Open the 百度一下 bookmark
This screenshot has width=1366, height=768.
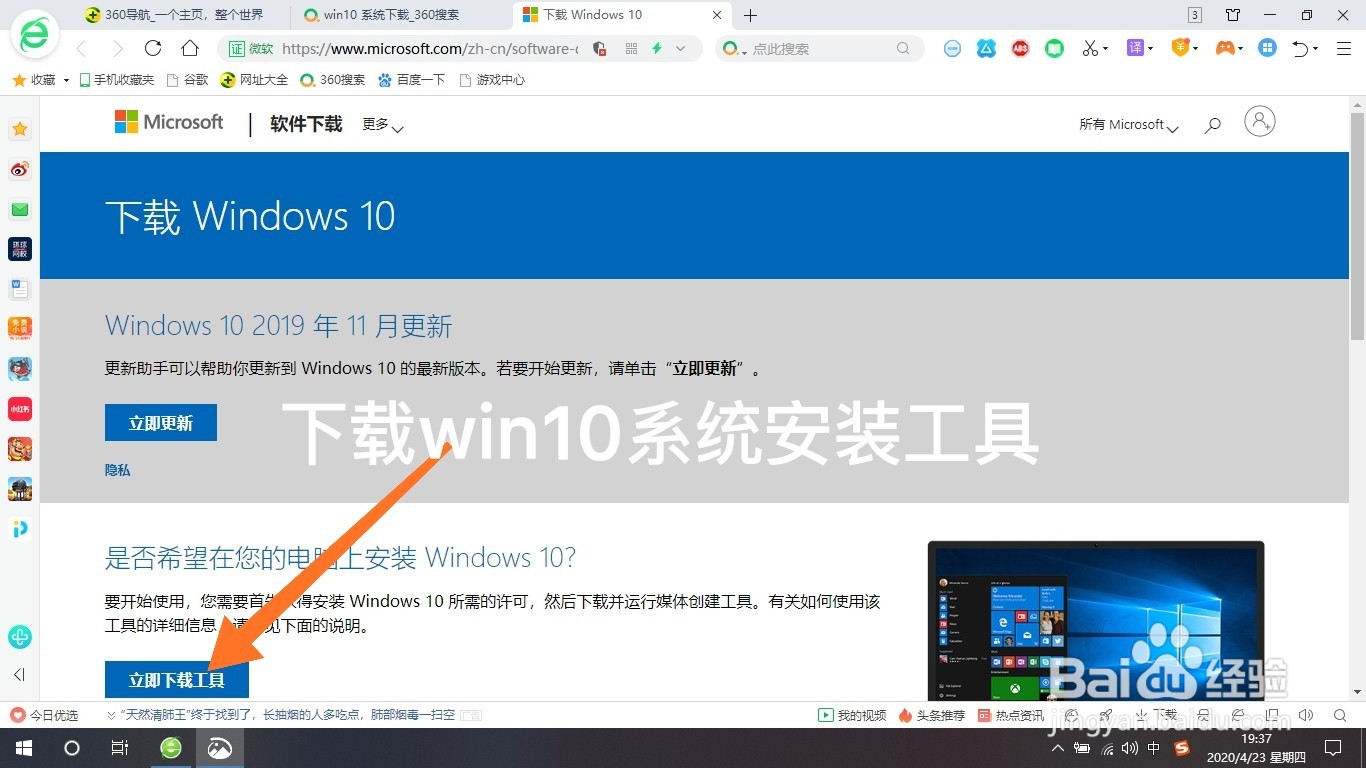(411, 80)
